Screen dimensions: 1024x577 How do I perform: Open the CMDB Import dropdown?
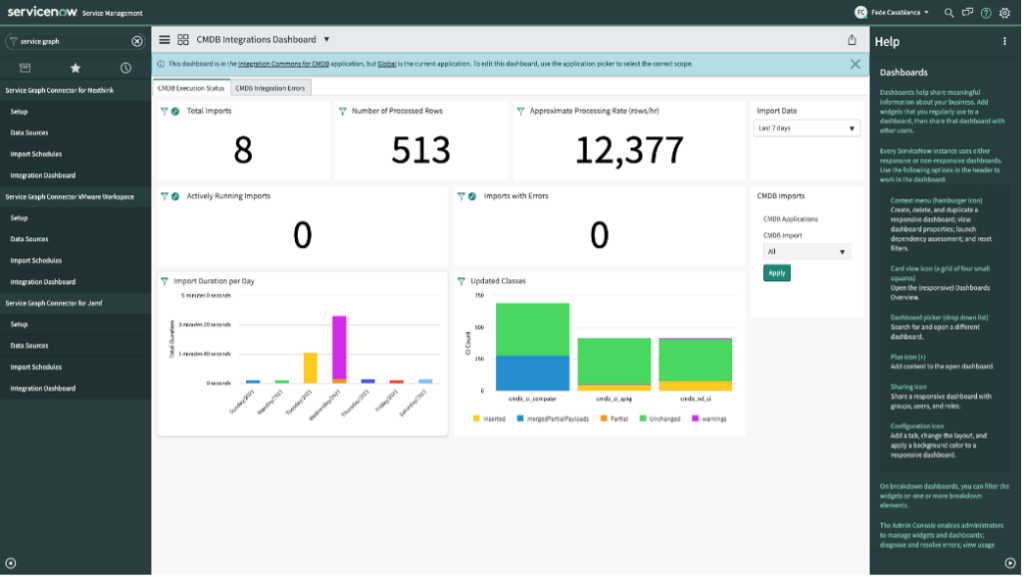coord(806,251)
